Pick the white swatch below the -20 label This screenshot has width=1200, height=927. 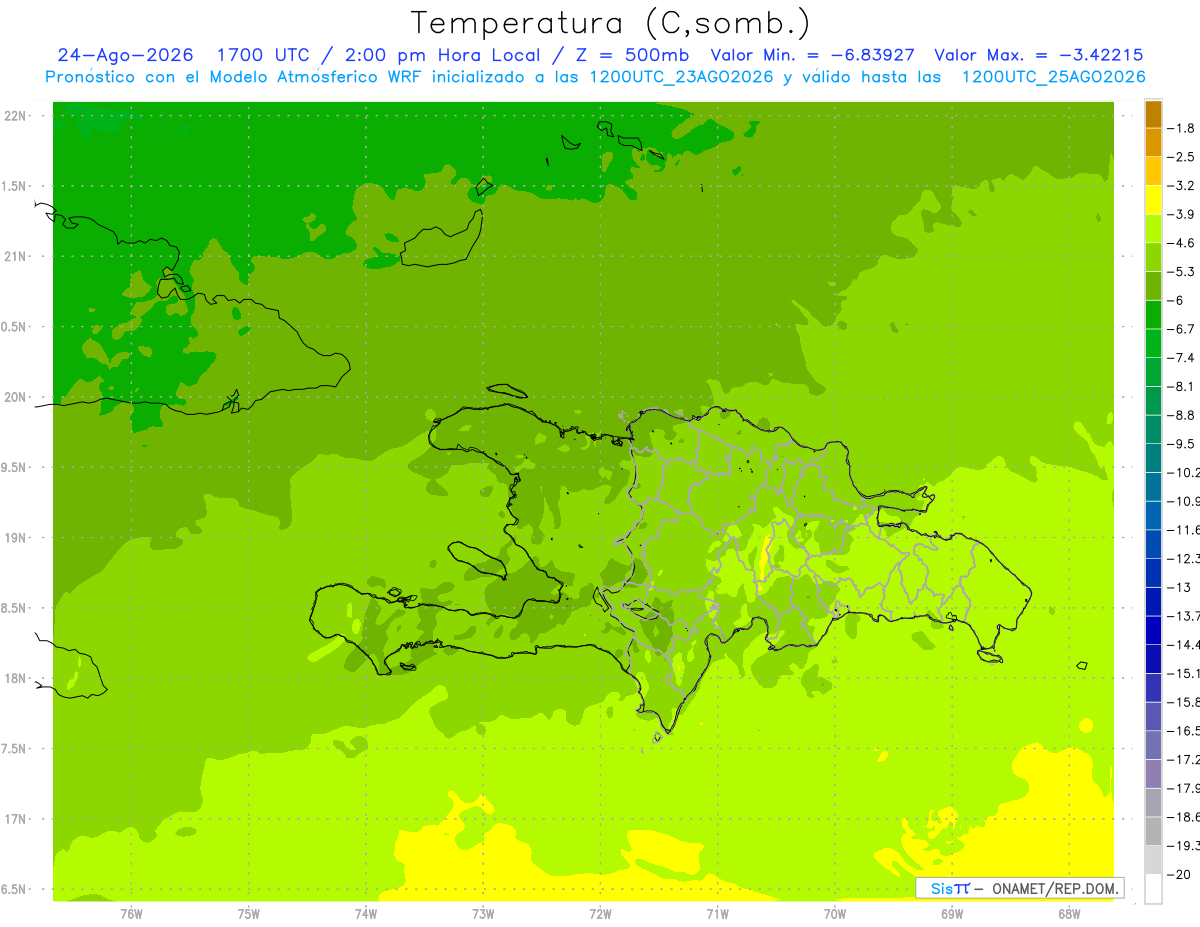tap(1153, 888)
